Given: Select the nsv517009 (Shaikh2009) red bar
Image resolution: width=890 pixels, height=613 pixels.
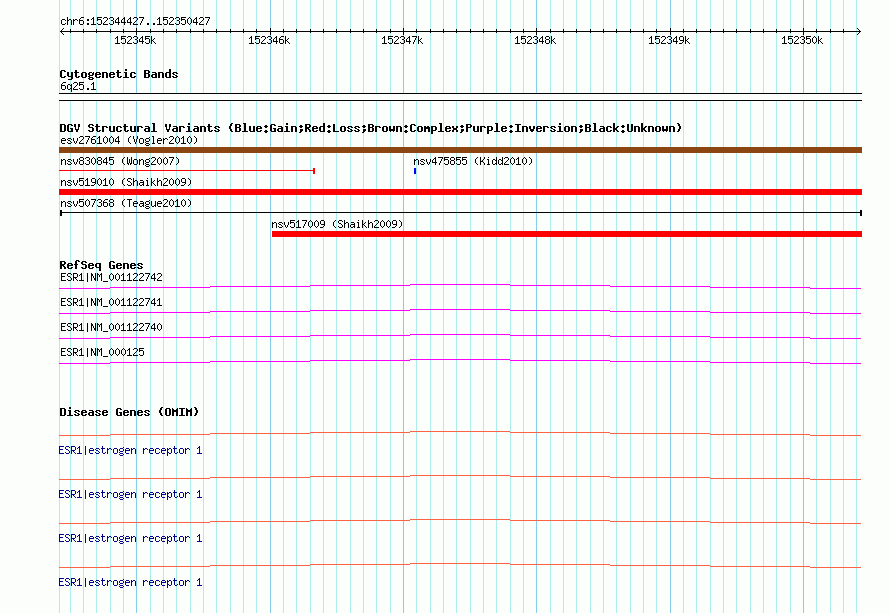Looking at the screenshot, I should (566, 234).
